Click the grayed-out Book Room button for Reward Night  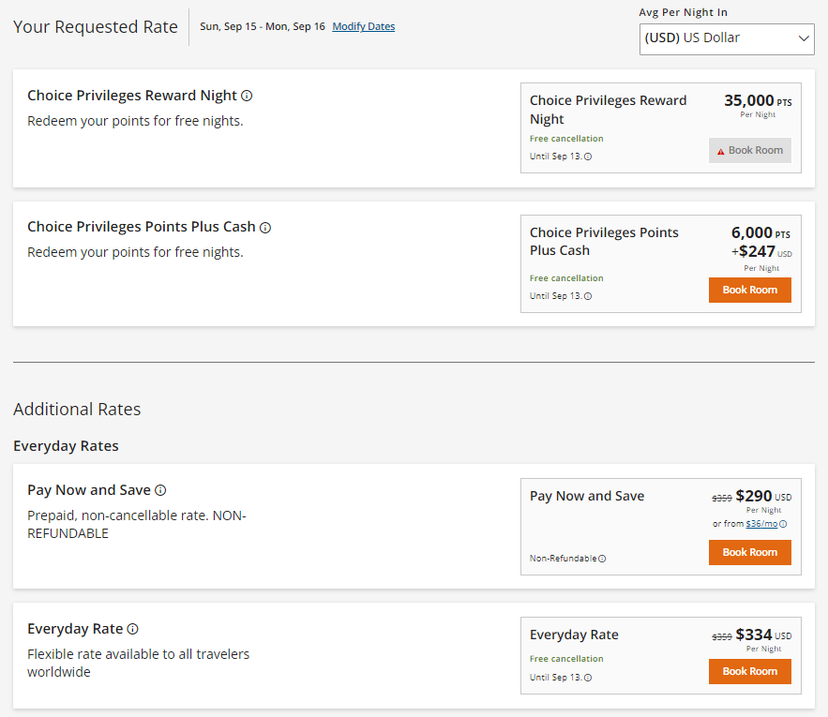pos(750,150)
